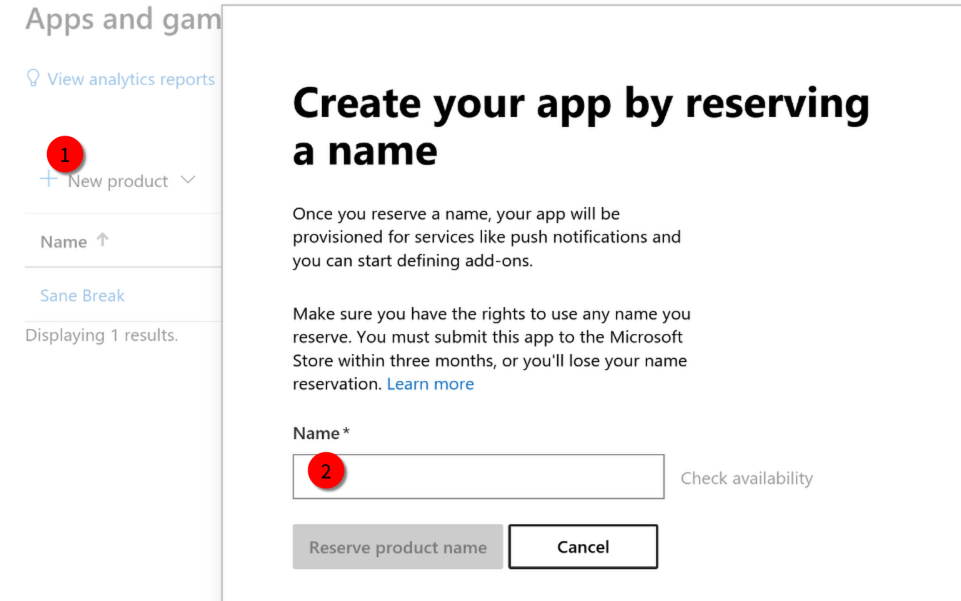Follow the Learn more link
The height and width of the screenshot is (601, 961).
[x=430, y=384]
